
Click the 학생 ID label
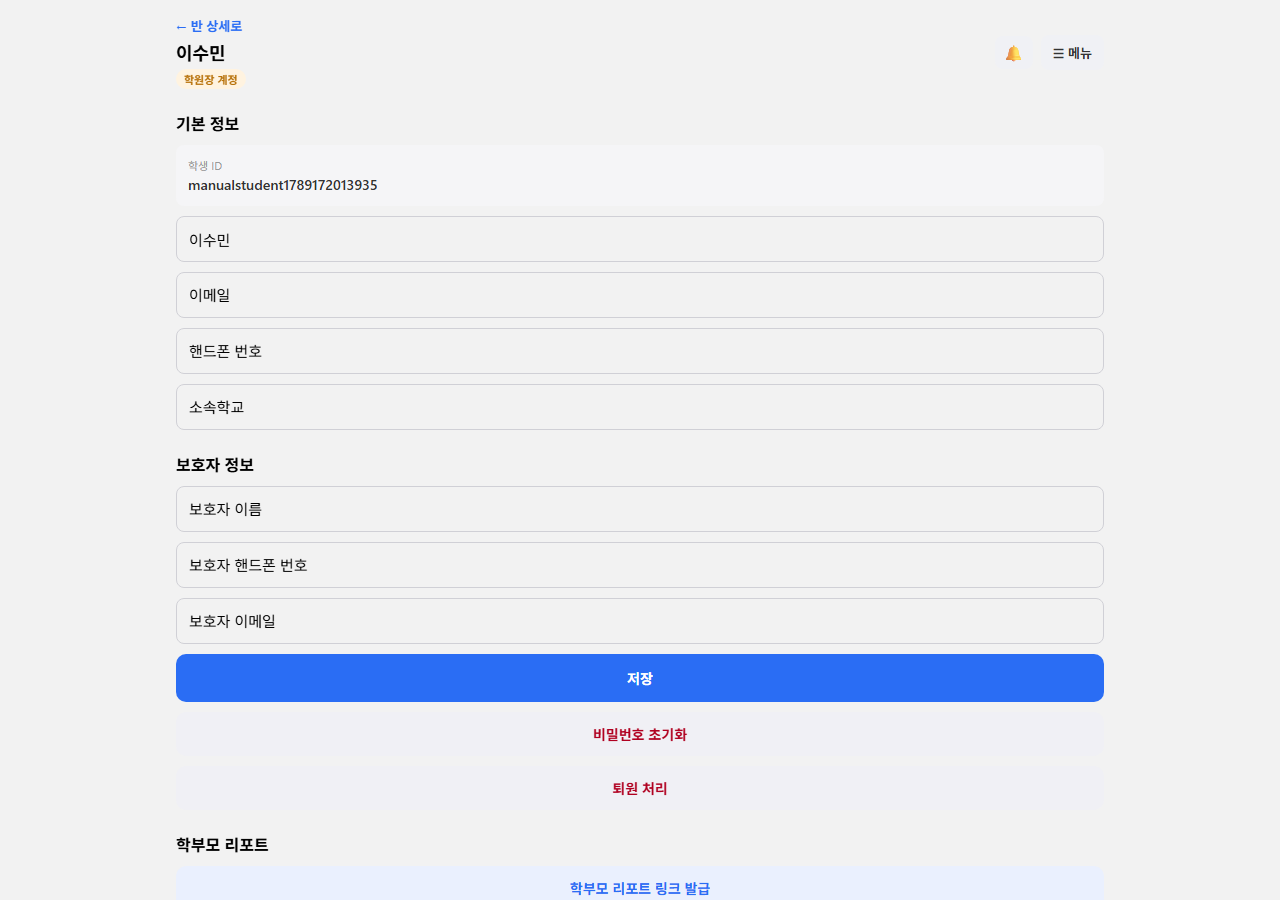tap(205, 166)
